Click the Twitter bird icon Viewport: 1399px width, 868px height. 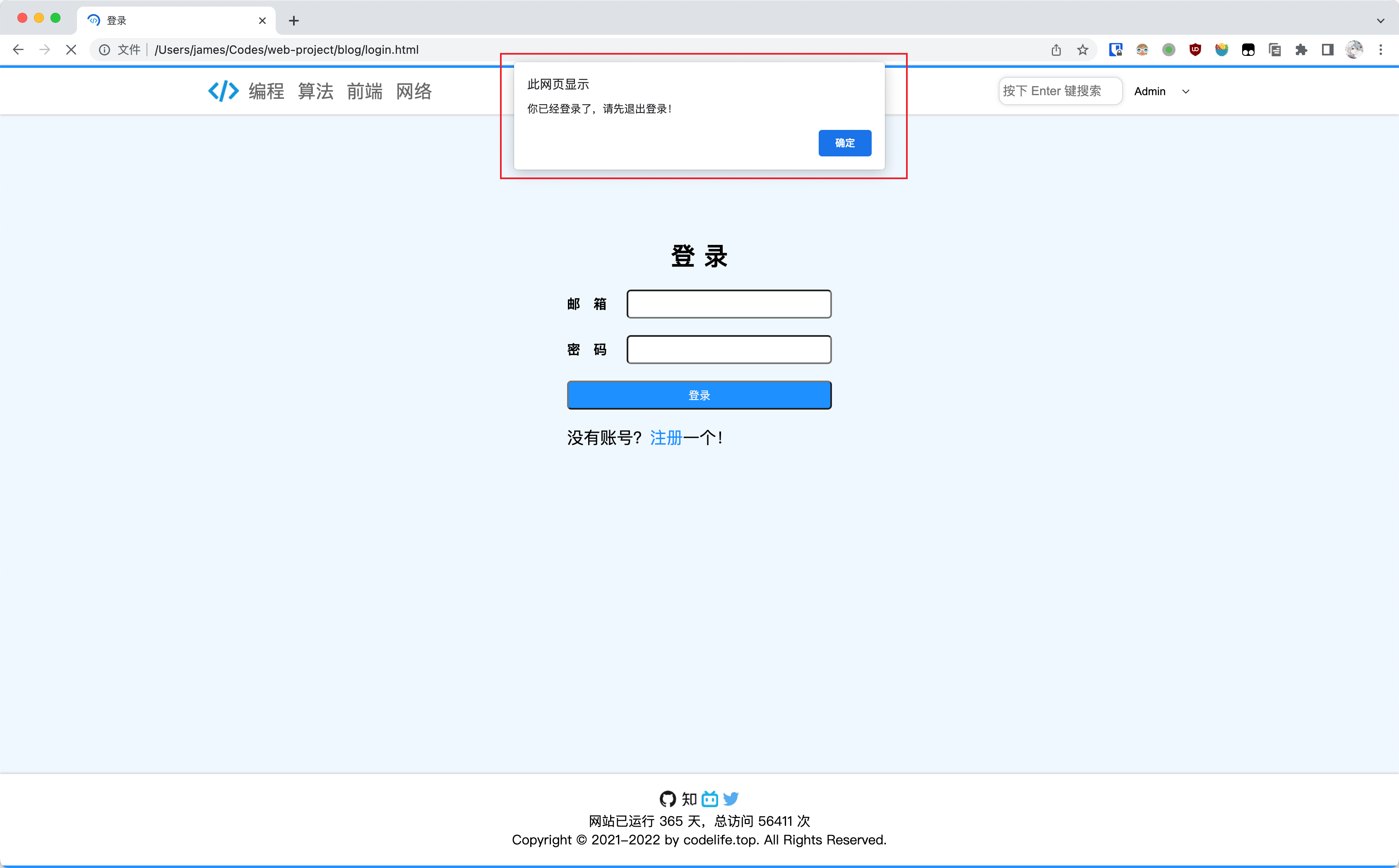coord(731,798)
